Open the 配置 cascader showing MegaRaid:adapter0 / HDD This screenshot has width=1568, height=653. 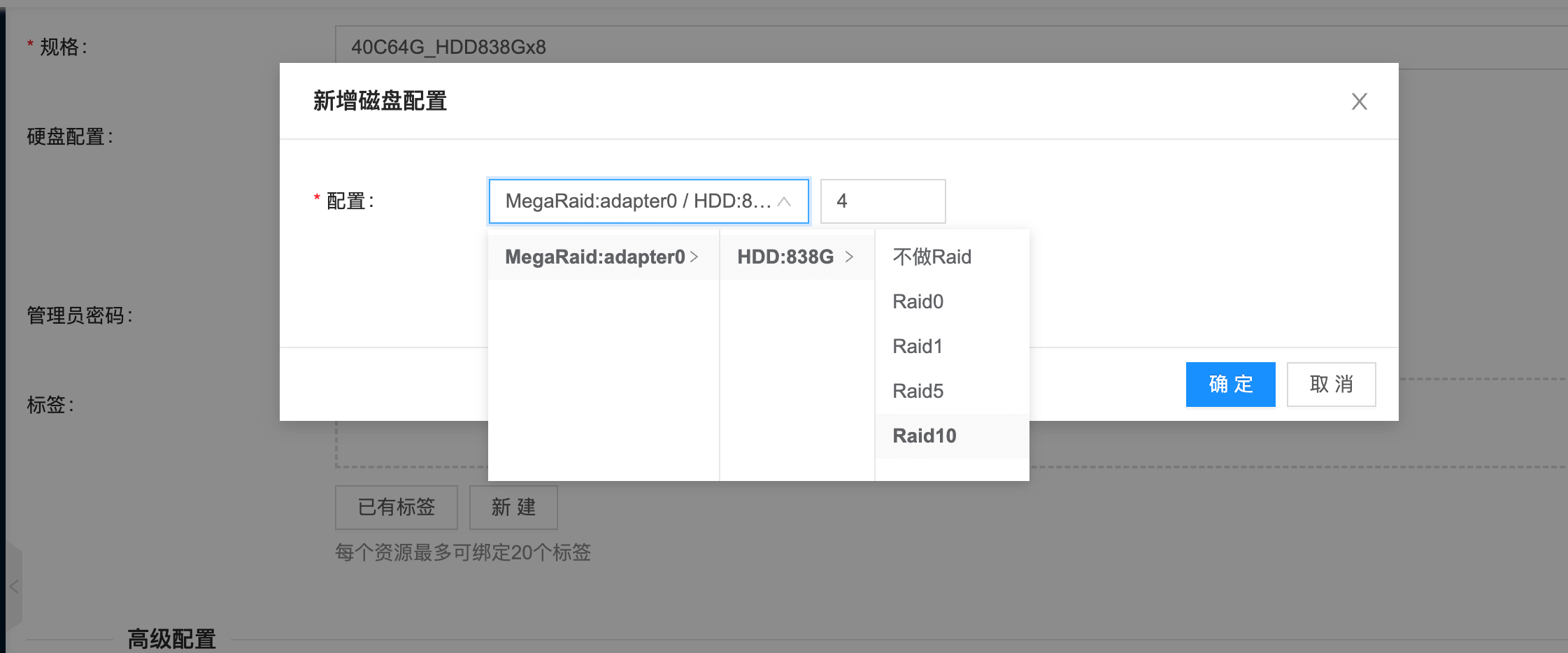pos(636,201)
